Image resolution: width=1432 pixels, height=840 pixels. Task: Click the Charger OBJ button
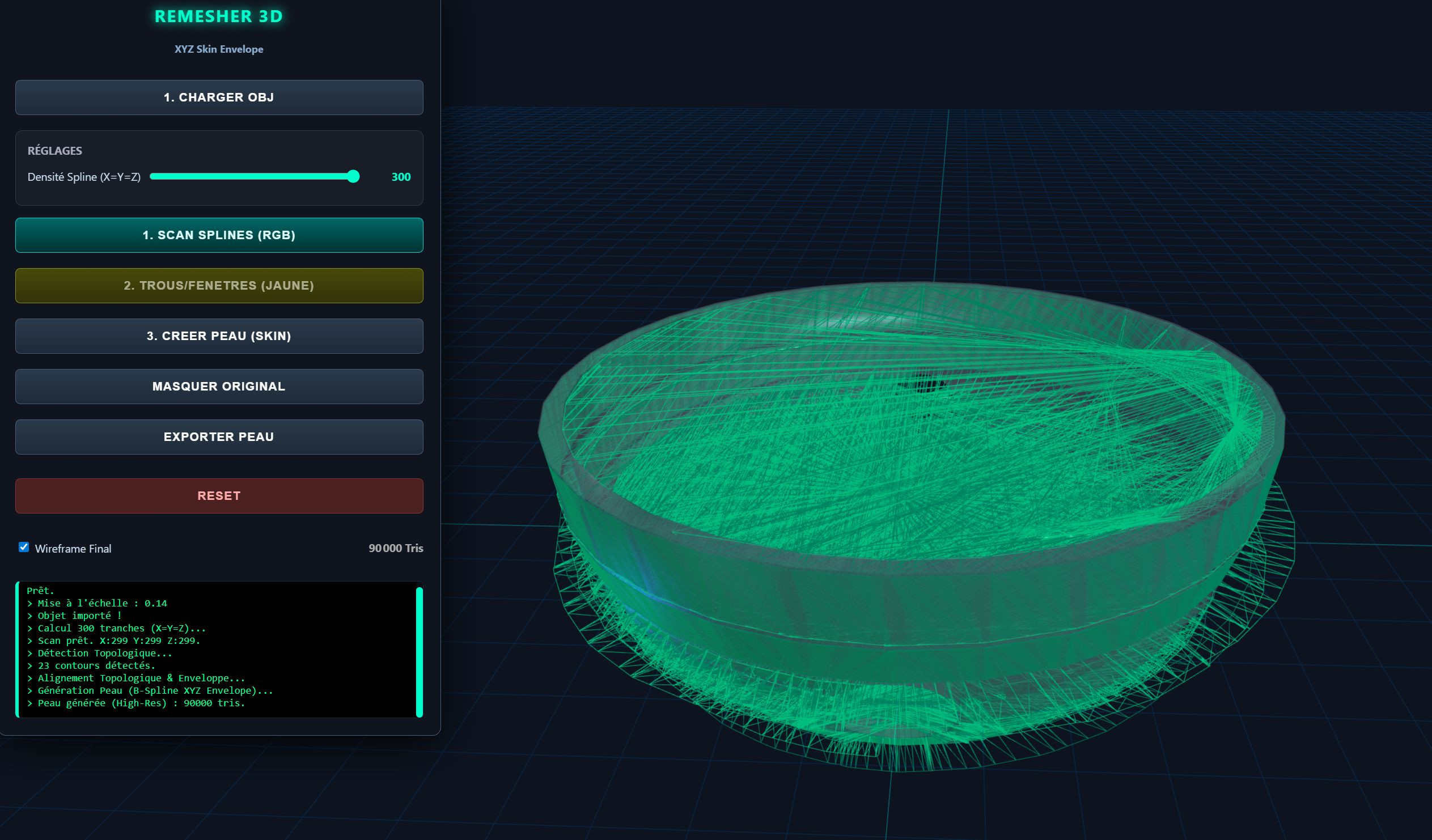(x=219, y=97)
